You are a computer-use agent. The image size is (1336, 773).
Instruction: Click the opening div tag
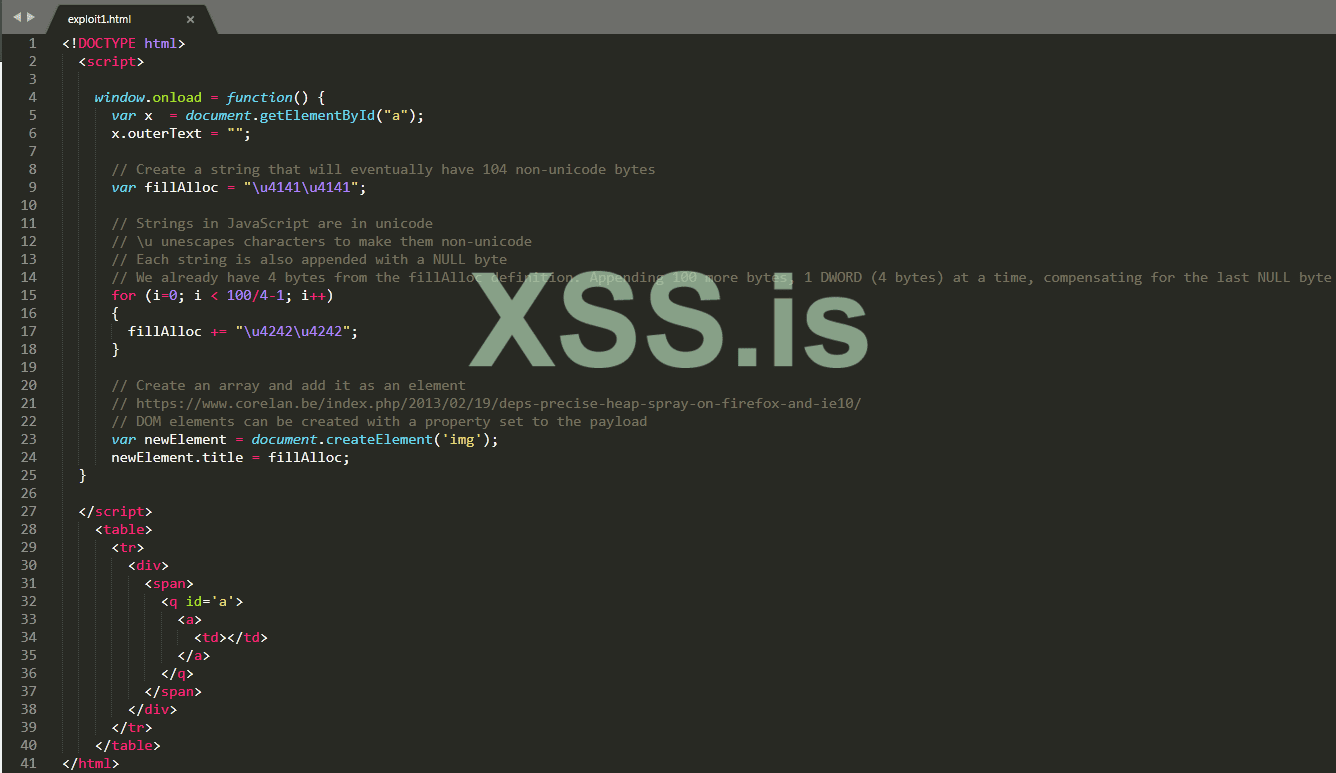148,565
